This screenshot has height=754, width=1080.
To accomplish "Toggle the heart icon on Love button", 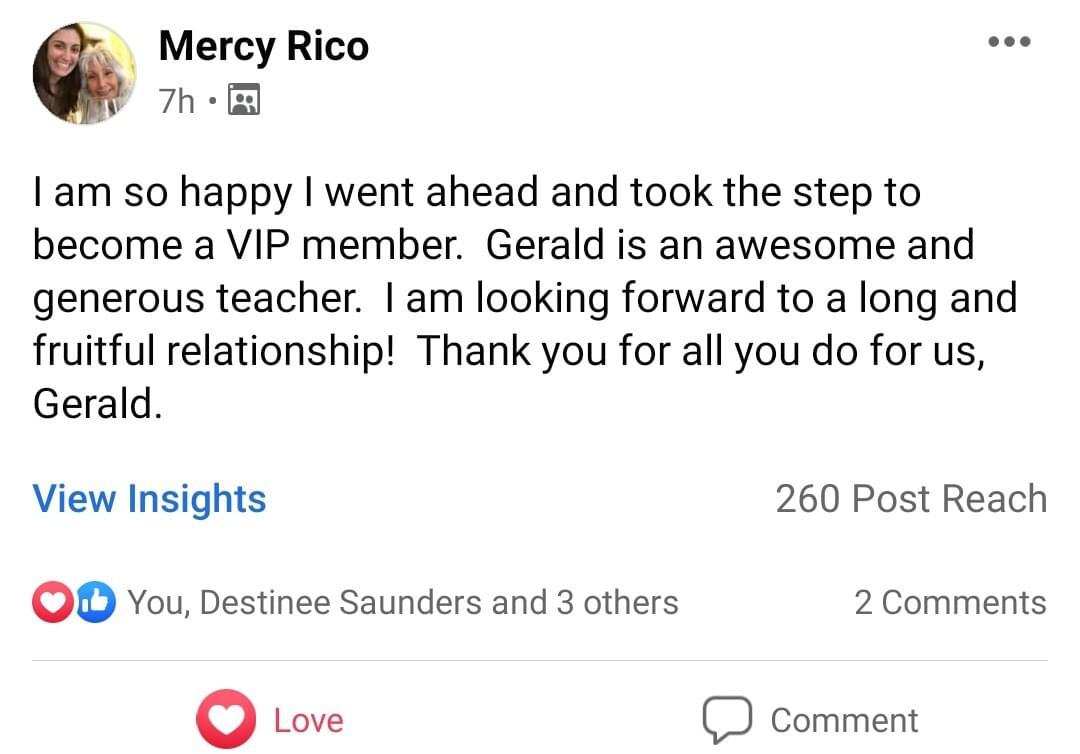I will pos(226,719).
